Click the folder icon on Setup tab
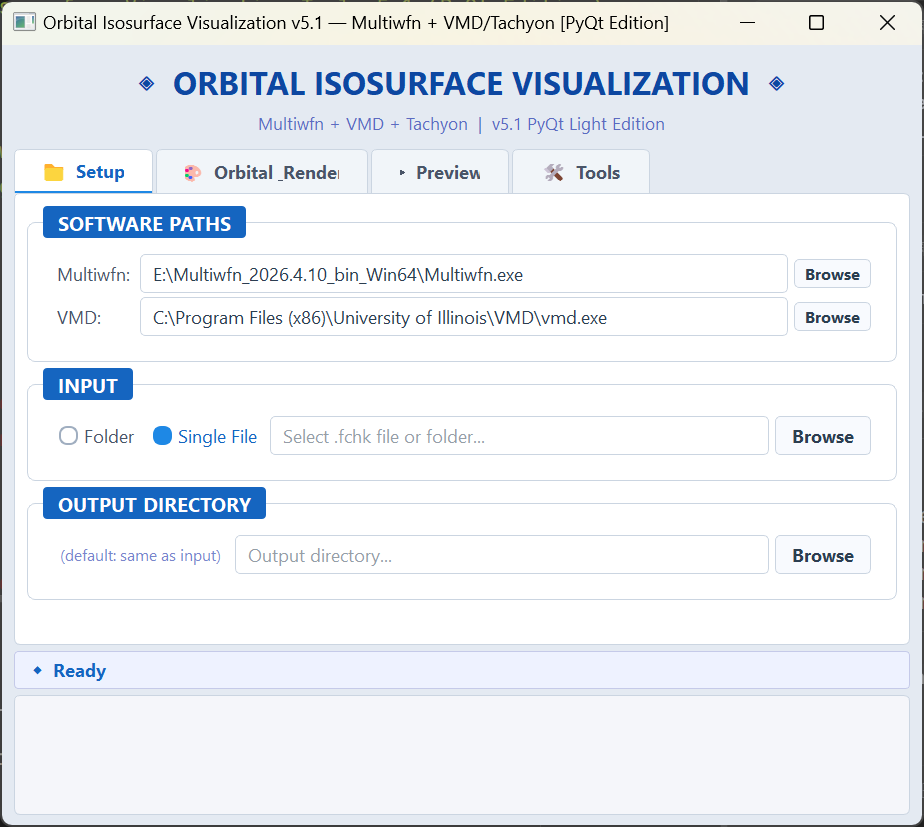924x827 pixels. point(54,172)
